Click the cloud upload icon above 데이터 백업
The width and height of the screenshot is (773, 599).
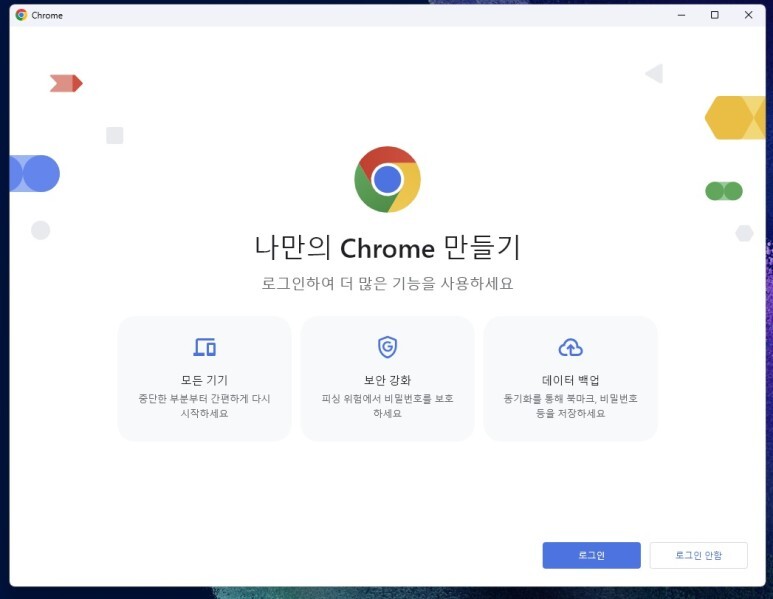pyautogui.click(x=570, y=348)
